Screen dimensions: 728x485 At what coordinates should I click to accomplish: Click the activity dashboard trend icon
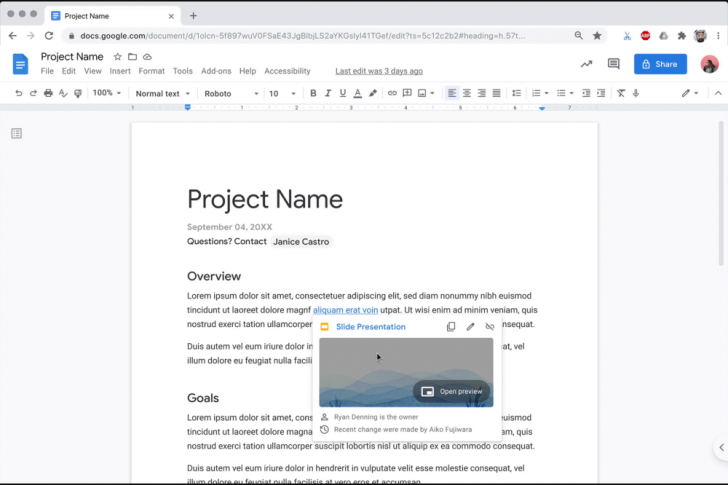point(586,64)
